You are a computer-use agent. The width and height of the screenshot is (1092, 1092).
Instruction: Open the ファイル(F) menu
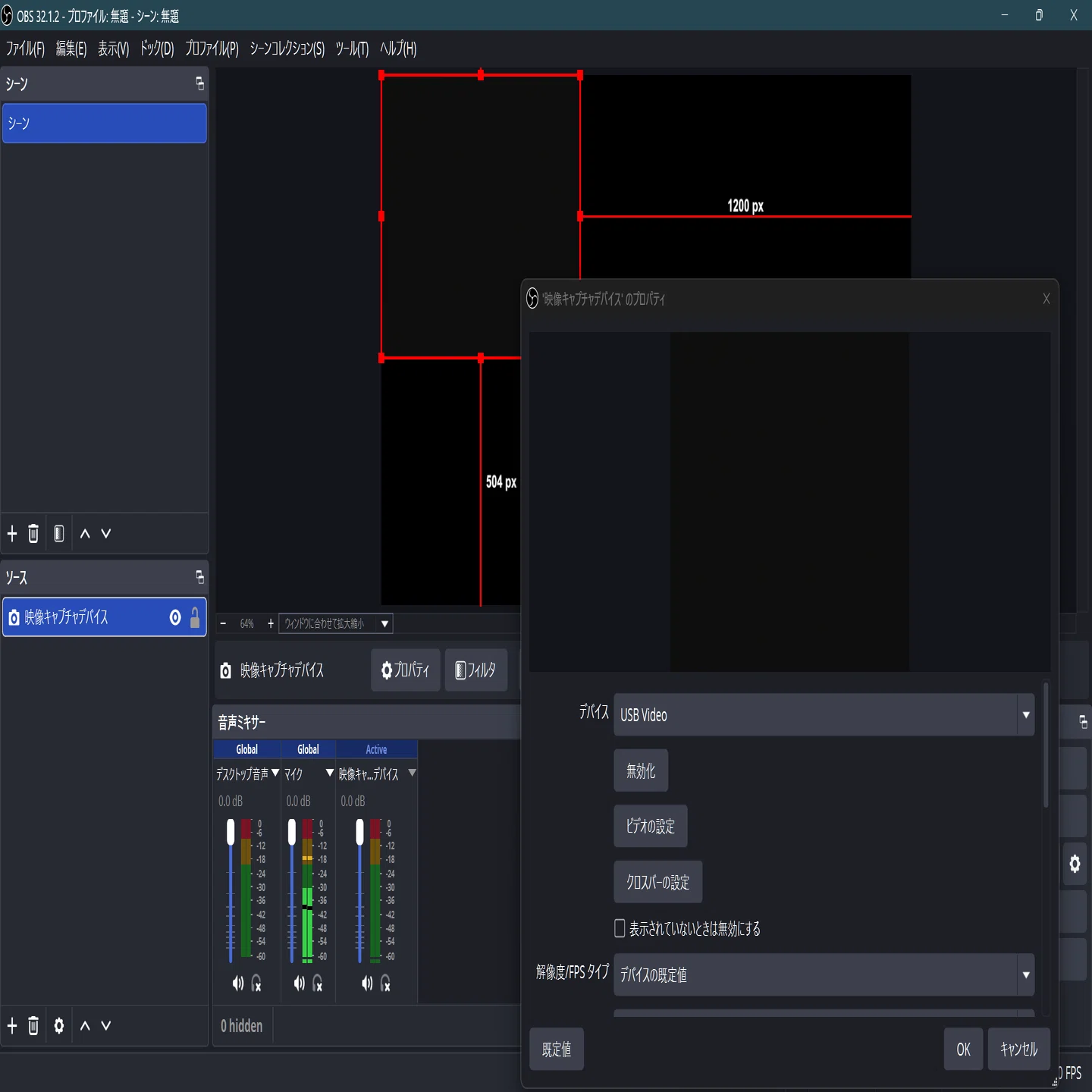[x=25, y=49]
